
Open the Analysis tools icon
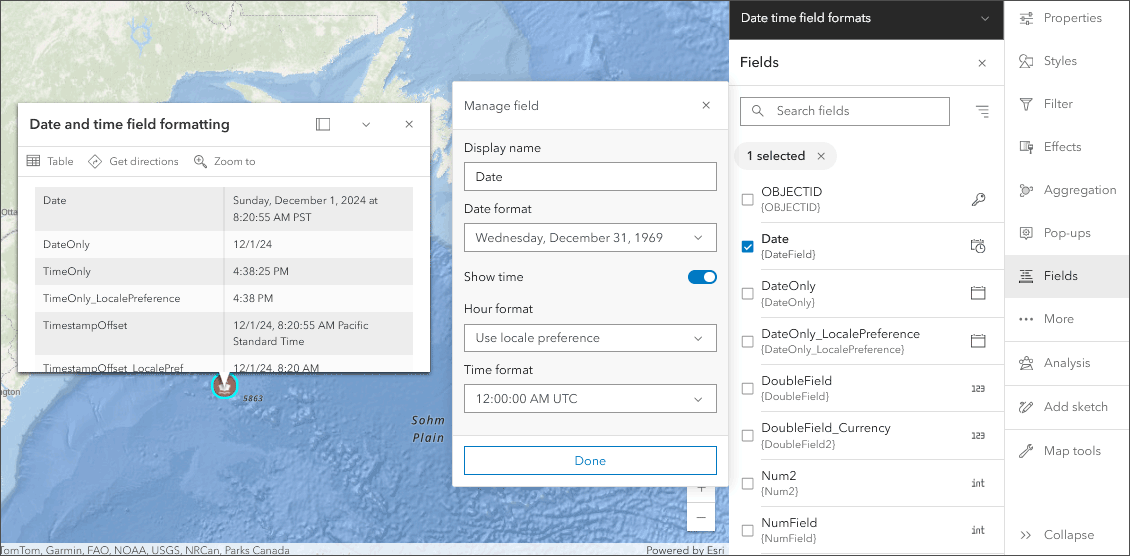[x=1026, y=363]
